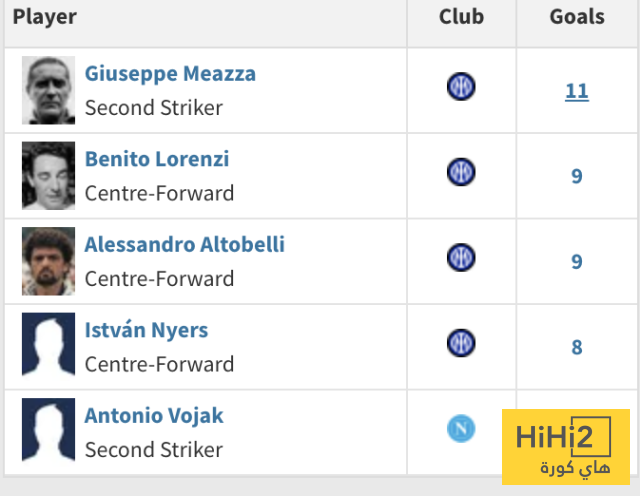
Task: Click Inter club icon in Giuseppe Meazza row
Action: coord(461,87)
